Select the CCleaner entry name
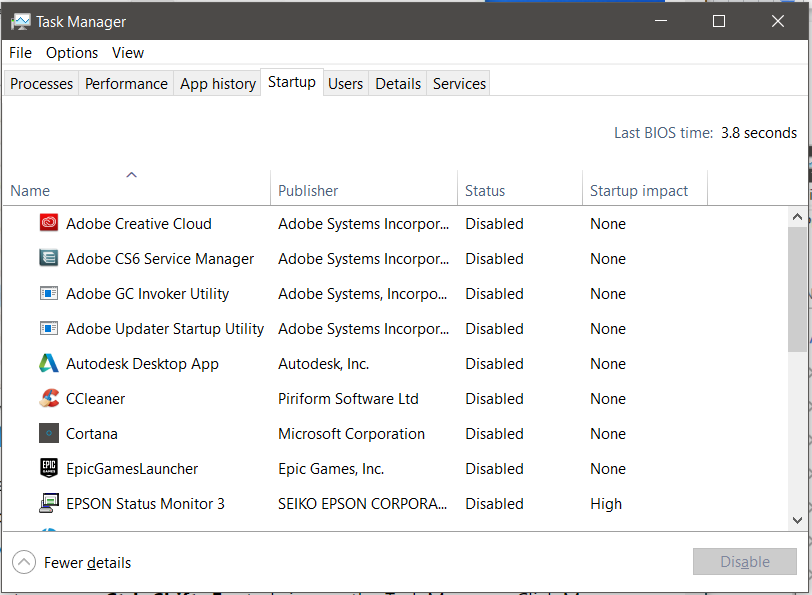This screenshot has height=595, width=812. click(x=96, y=399)
